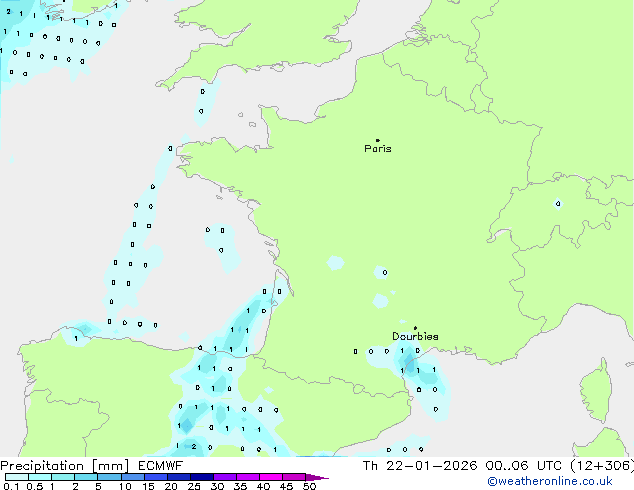Click the ECMWF model label
Viewport: 634px width, 490px height.
click(161, 466)
